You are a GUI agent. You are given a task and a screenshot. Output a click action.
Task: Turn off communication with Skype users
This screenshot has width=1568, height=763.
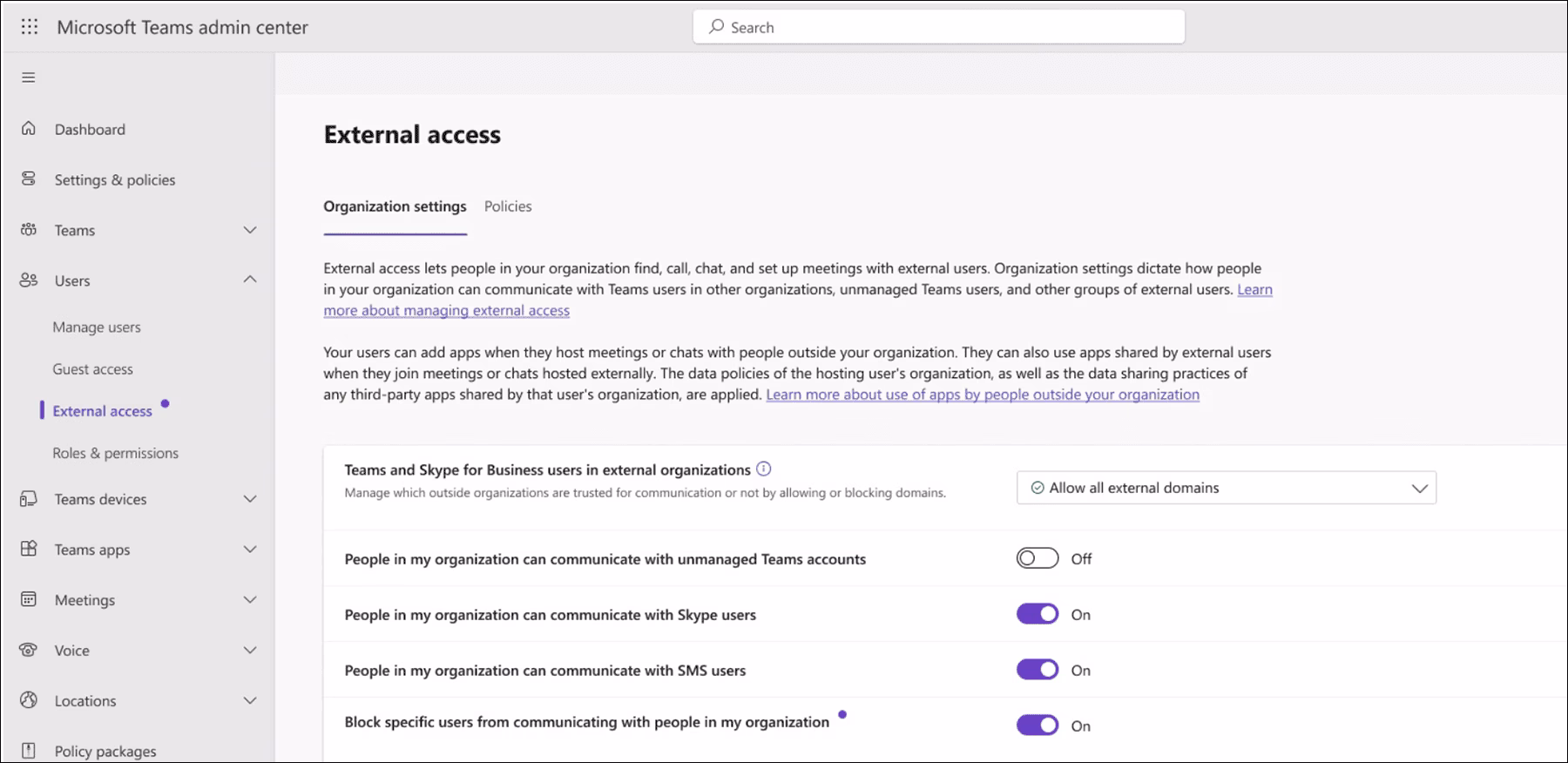1037,614
